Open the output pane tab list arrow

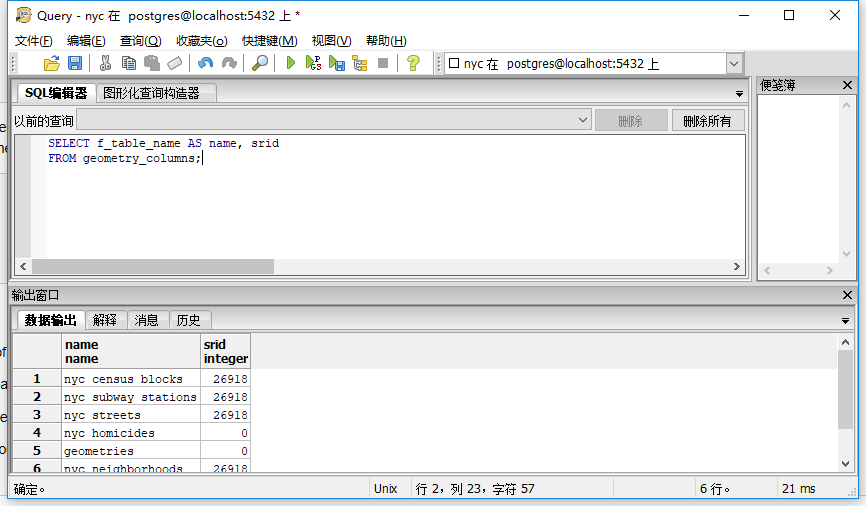coord(845,320)
